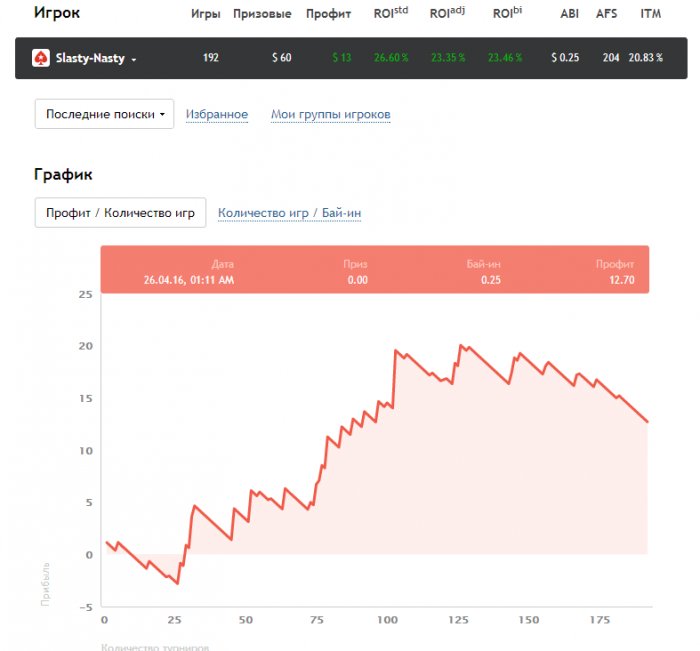Click the ITM column header
The height and width of the screenshot is (651, 700).
pos(651,15)
